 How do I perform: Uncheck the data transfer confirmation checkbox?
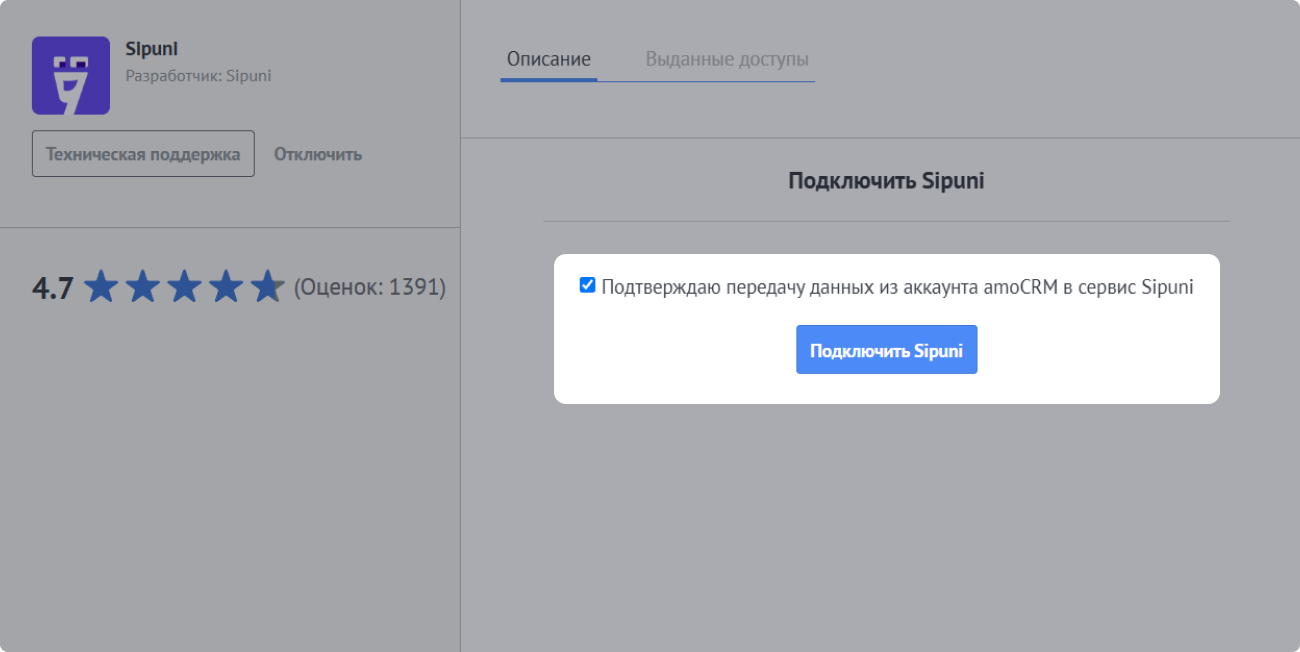[587, 286]
